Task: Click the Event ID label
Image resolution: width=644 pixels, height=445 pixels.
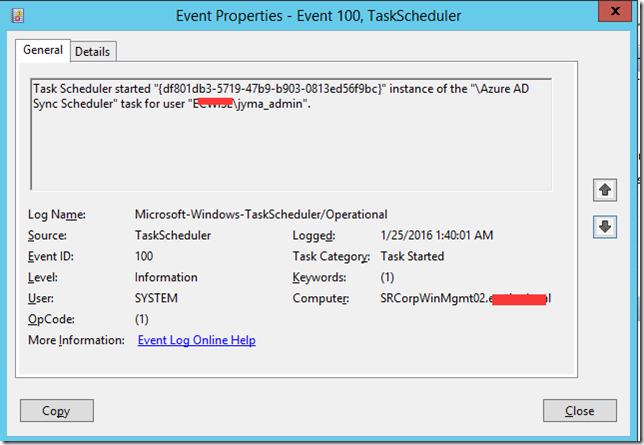Action: (x=51, y=256)
